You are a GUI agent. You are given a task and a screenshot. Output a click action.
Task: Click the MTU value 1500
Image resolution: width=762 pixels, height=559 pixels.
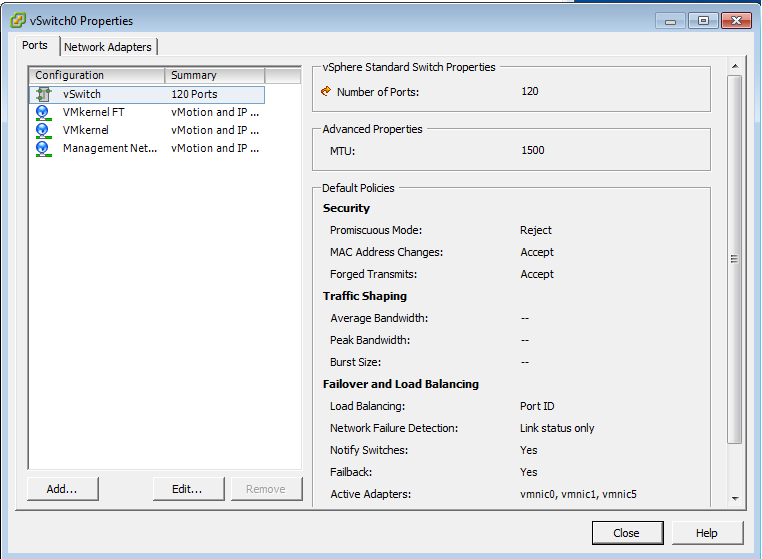click(533, 150)
